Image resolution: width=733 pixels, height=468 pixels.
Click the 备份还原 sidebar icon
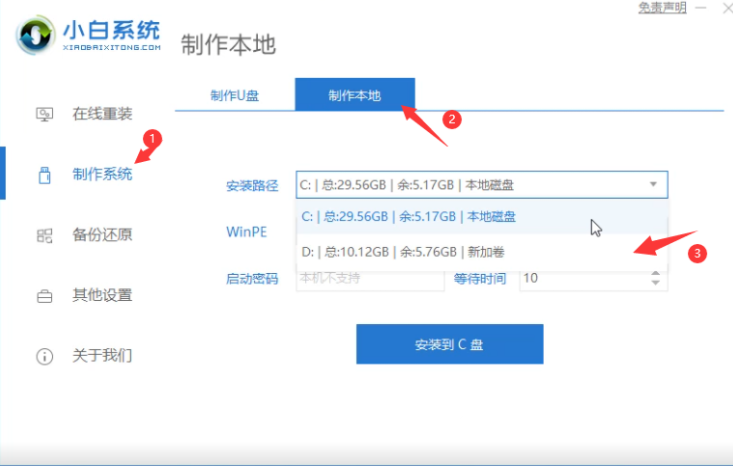45,236
